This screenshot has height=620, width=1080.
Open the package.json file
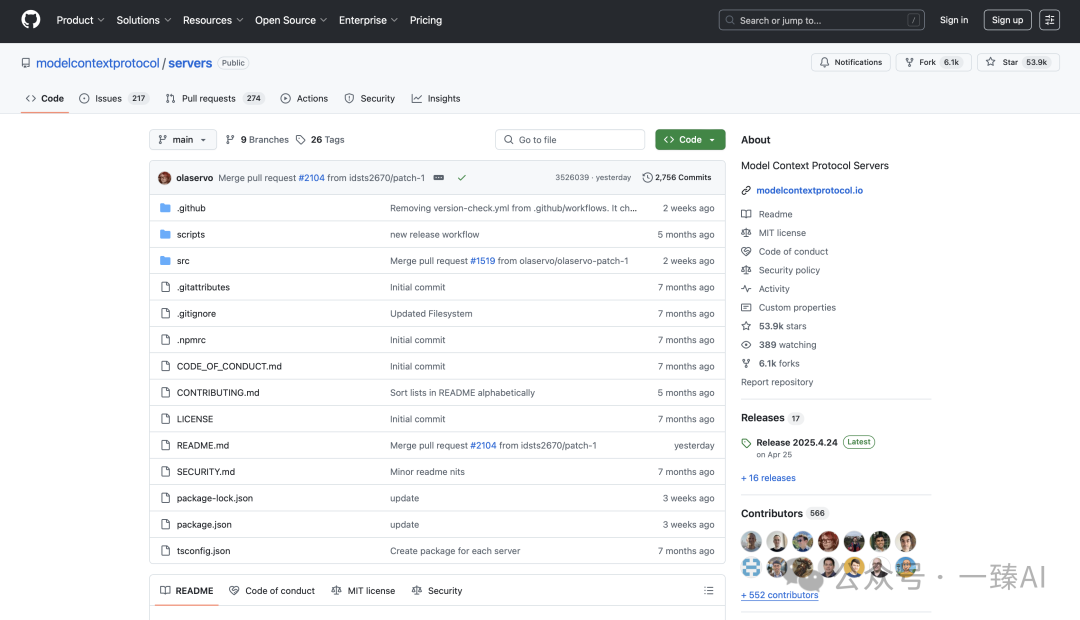click(204, 524)
